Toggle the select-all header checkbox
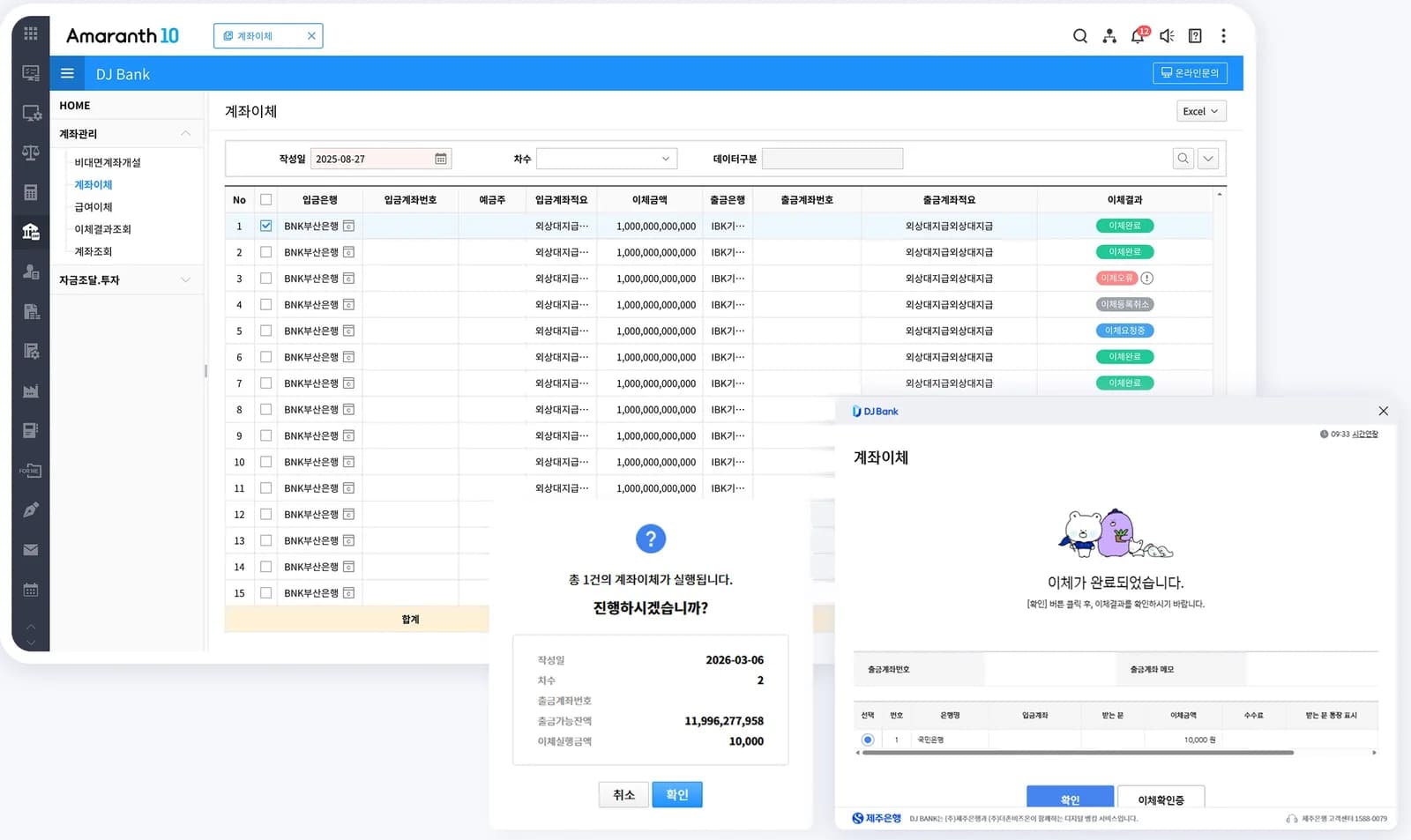Image resolution: width=1411 pixels, height=840 pixels. pos(265,200)
